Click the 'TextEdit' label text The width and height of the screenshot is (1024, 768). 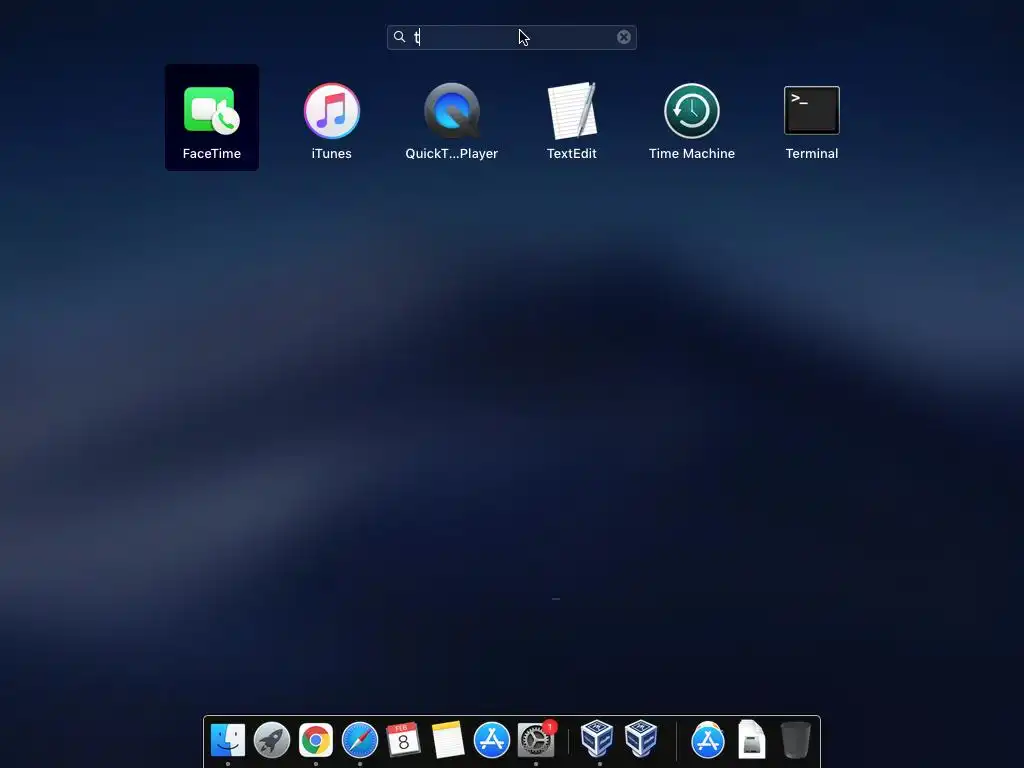571,153
